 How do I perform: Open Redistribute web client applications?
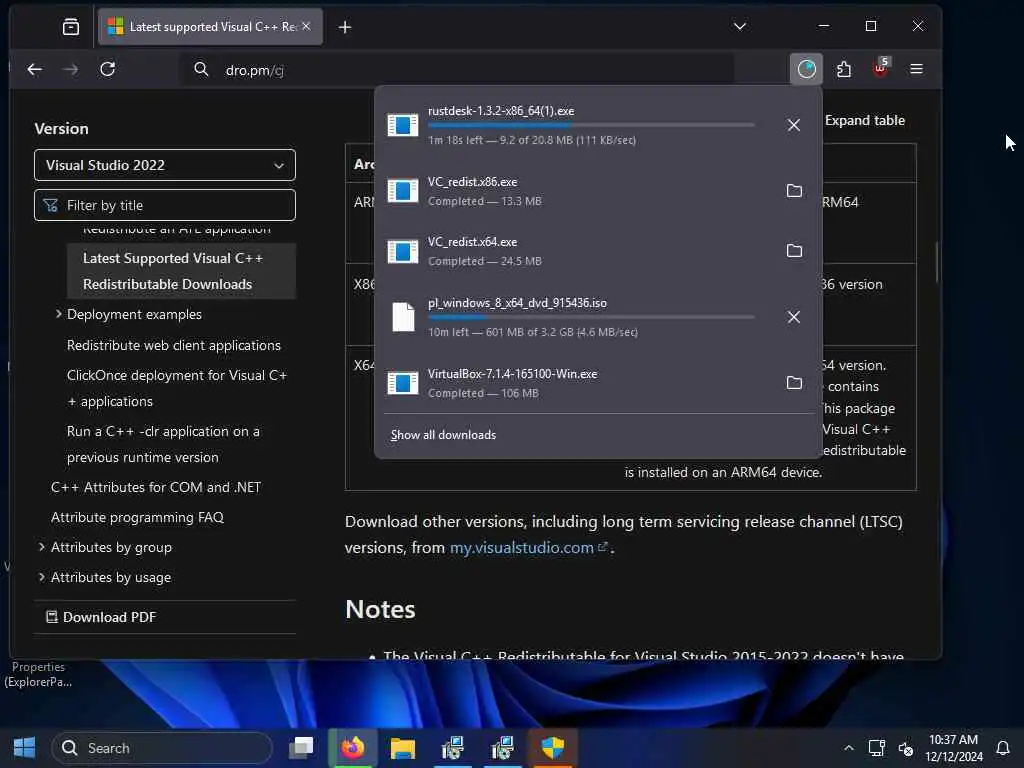[174, 345]
